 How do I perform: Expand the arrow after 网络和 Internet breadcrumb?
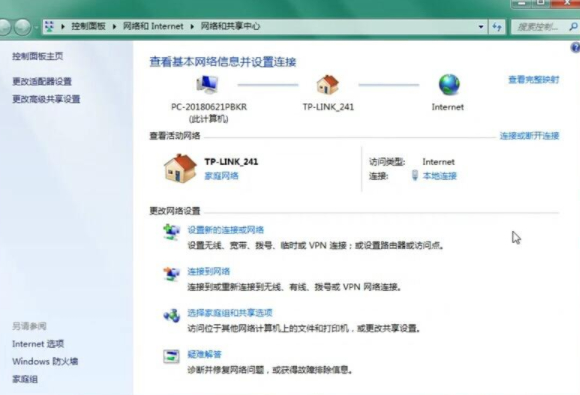point(192,27)
